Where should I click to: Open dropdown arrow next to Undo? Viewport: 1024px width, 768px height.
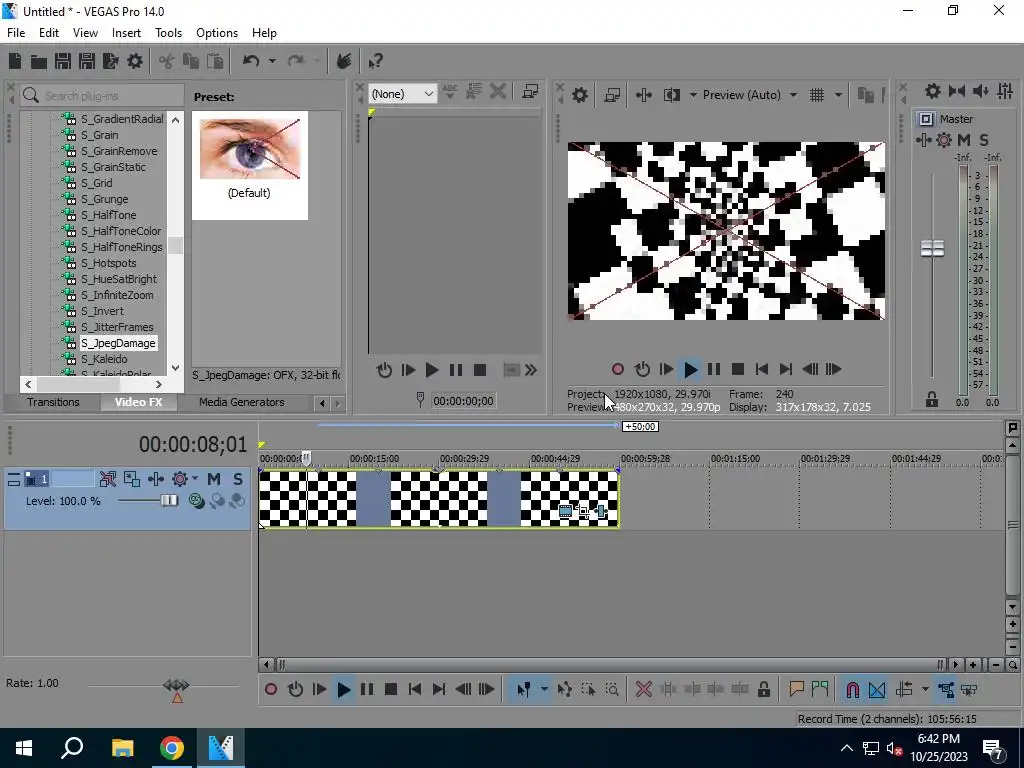pos(272,61)
